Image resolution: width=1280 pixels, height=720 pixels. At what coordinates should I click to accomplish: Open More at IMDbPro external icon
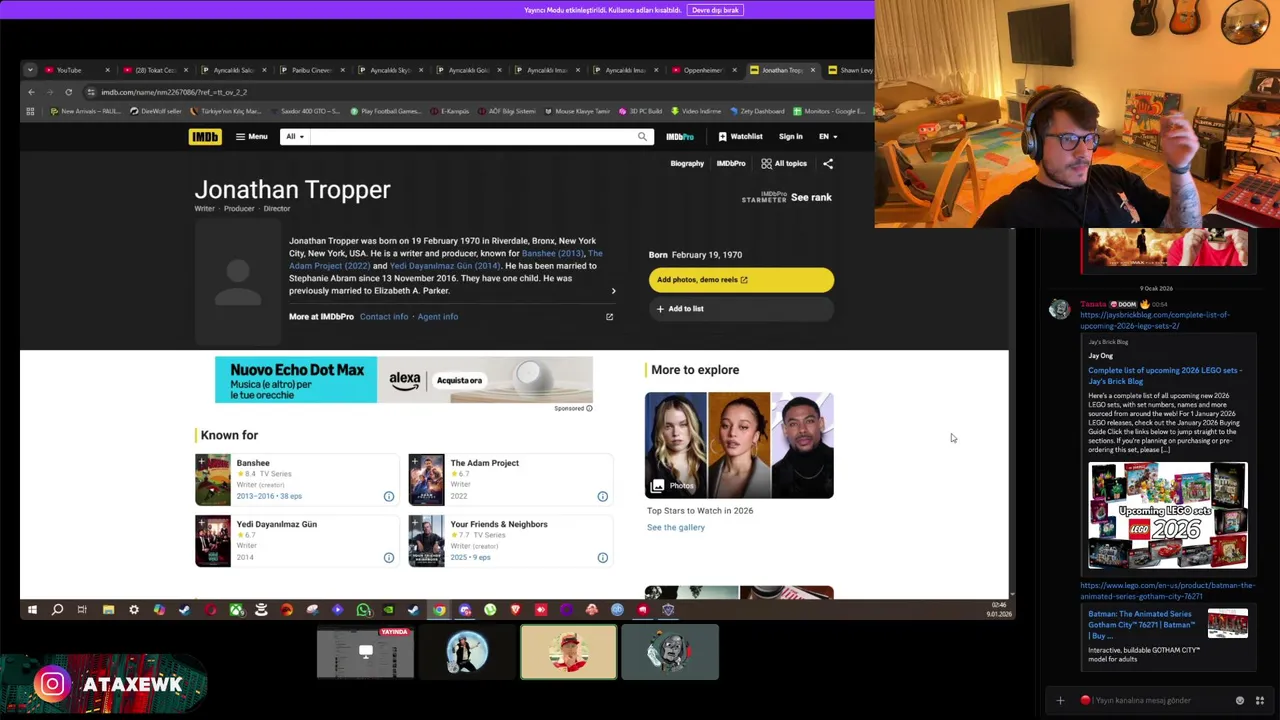[609, 317]
